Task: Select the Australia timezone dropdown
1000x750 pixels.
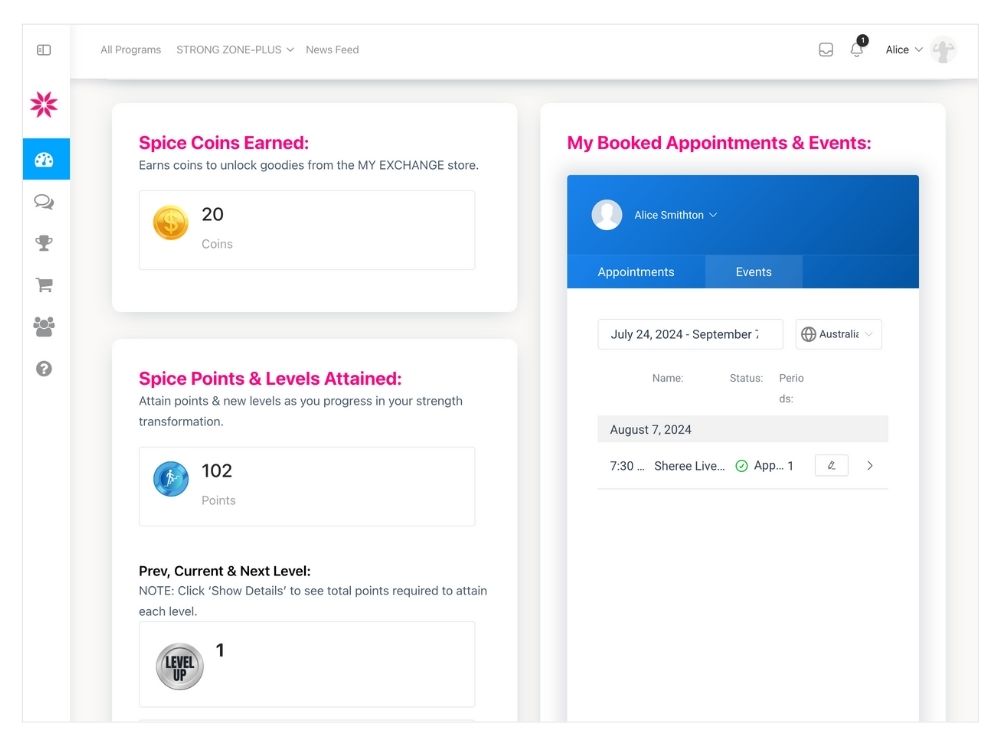Action: (838, 334)
